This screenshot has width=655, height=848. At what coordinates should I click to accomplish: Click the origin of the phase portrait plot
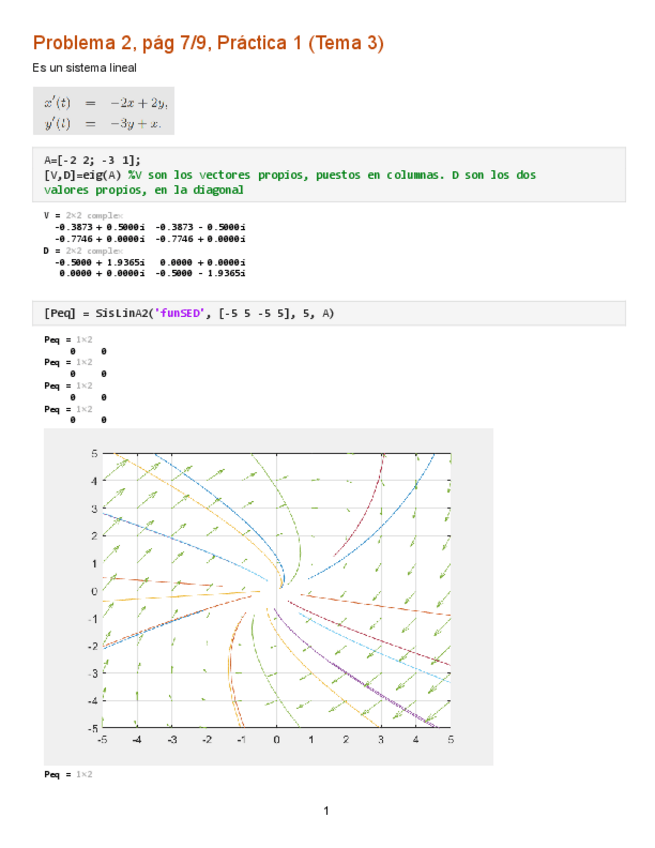coord(277,590)
